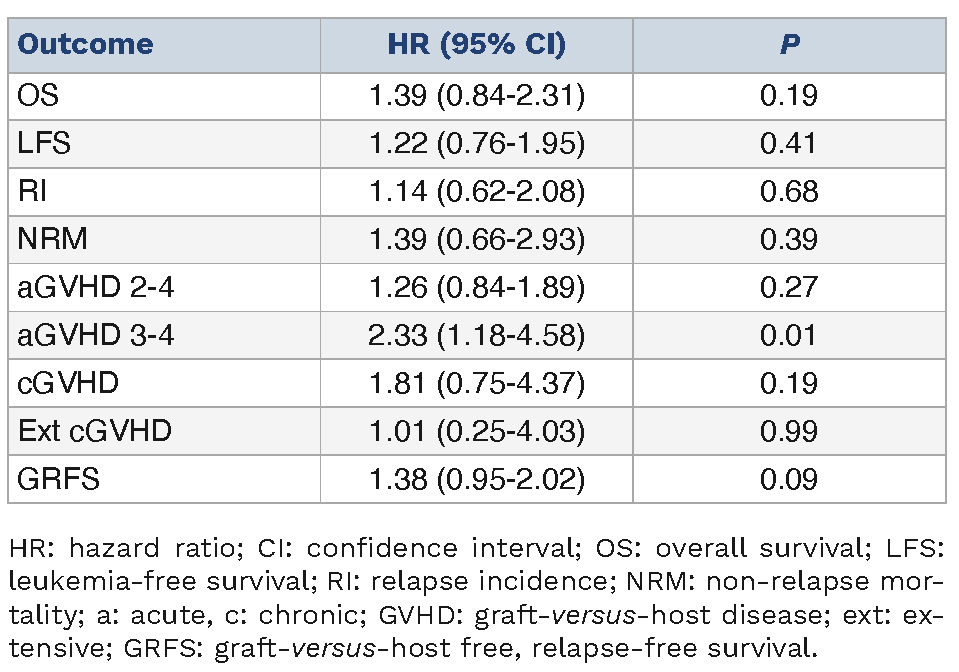Click hazard ratio 2.33 (1.18-4.58)
Screen dimensions: 959x672
tap(476, 336)
